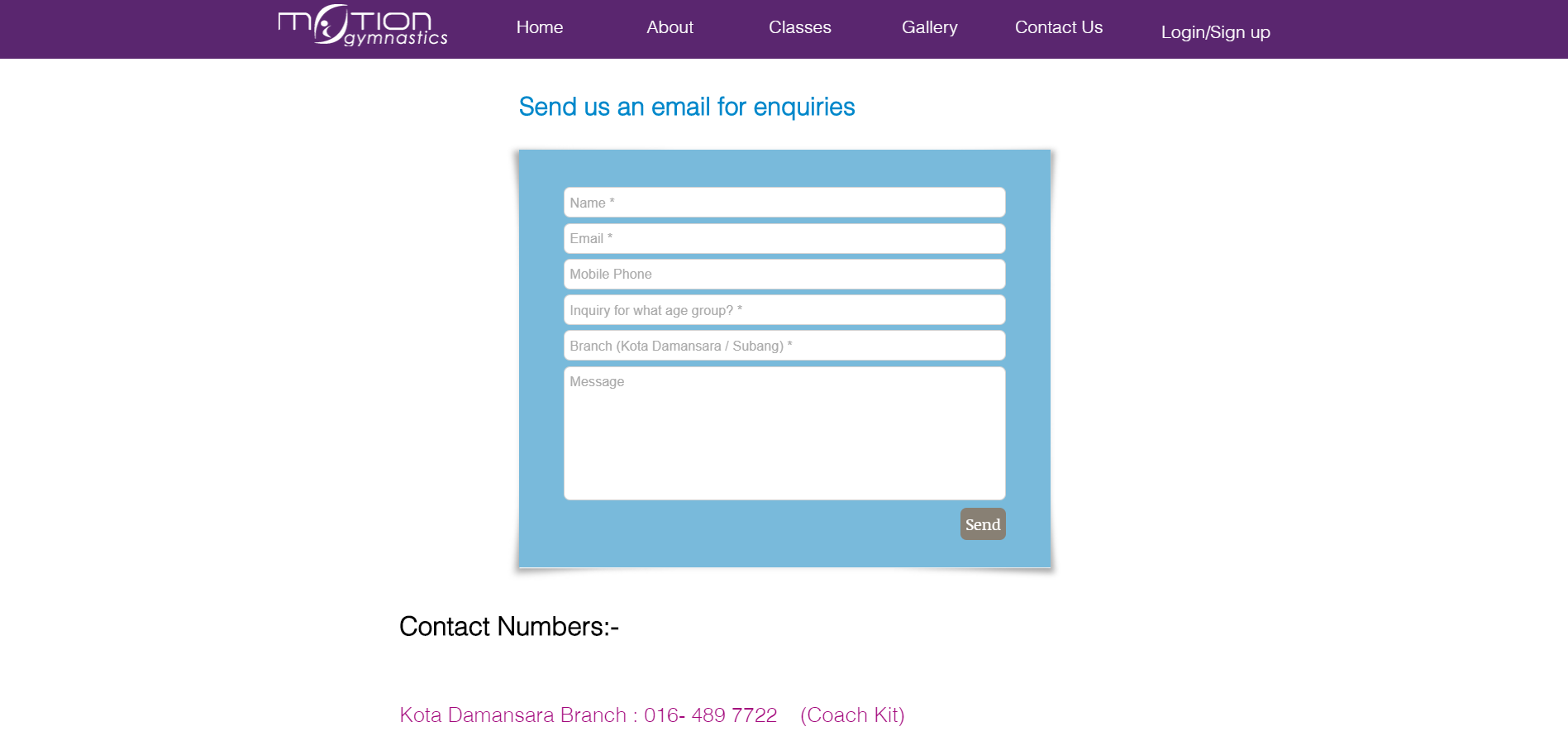Go to the Home page

pyautogui.click(x=539, y=27)
